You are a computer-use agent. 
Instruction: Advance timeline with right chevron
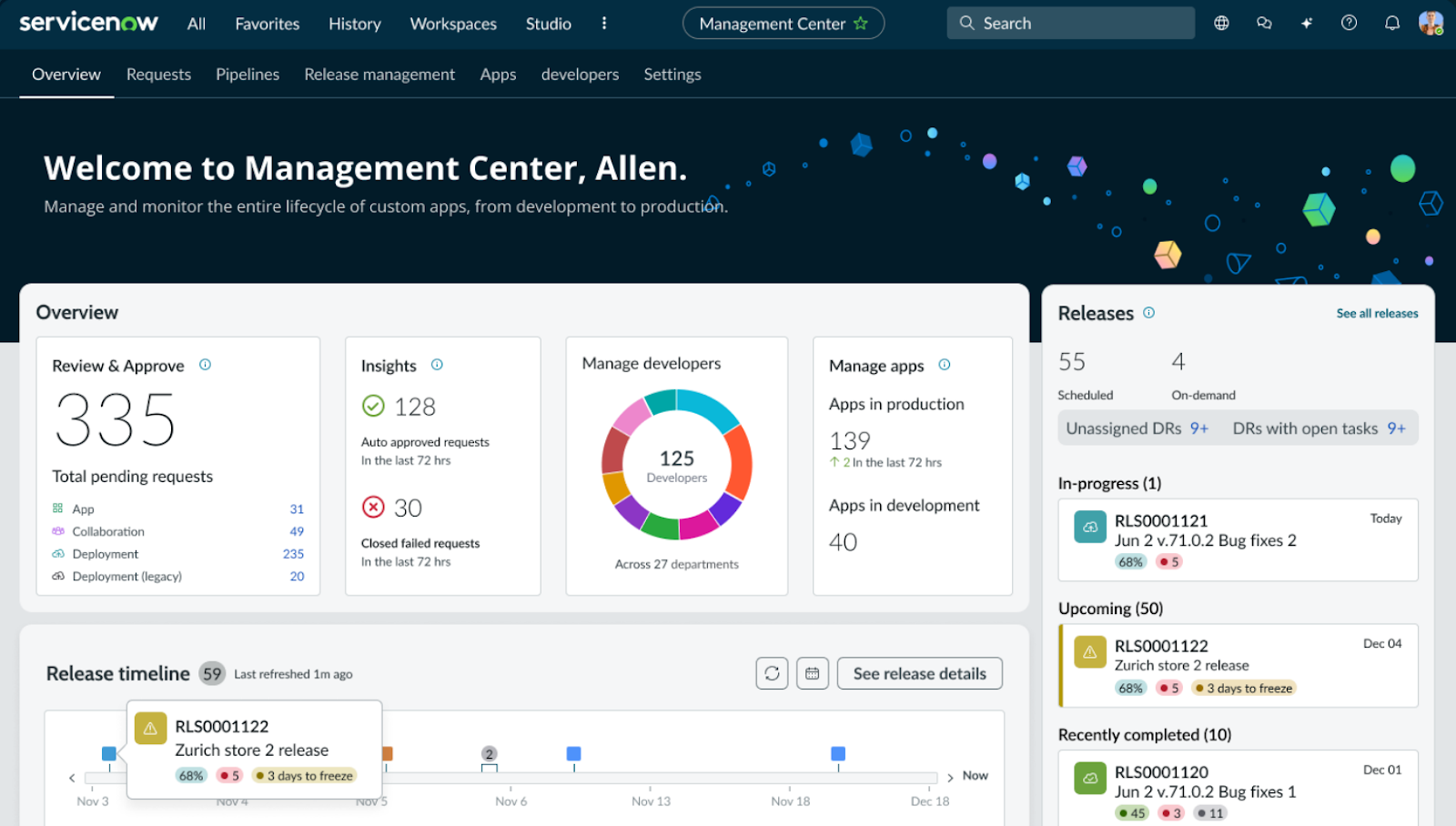950,777
